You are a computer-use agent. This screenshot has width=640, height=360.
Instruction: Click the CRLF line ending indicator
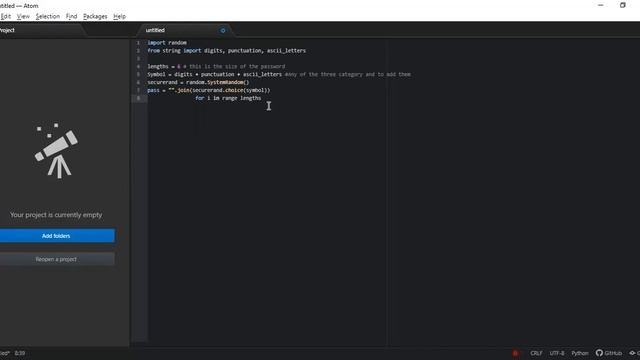536,353
